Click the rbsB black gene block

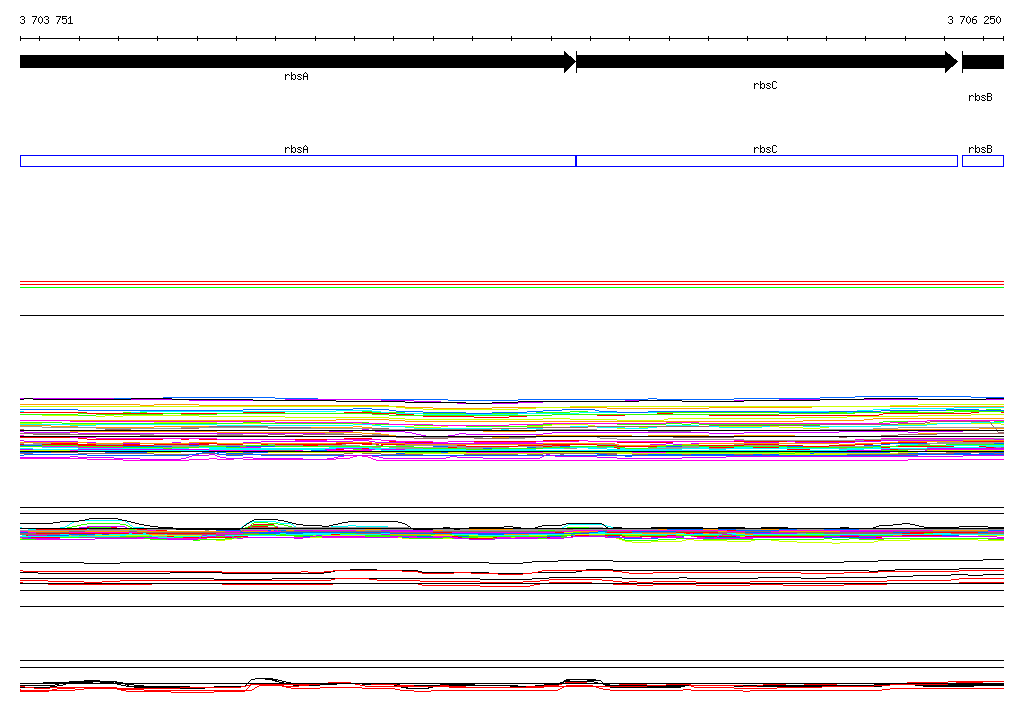tap(983, 62)
